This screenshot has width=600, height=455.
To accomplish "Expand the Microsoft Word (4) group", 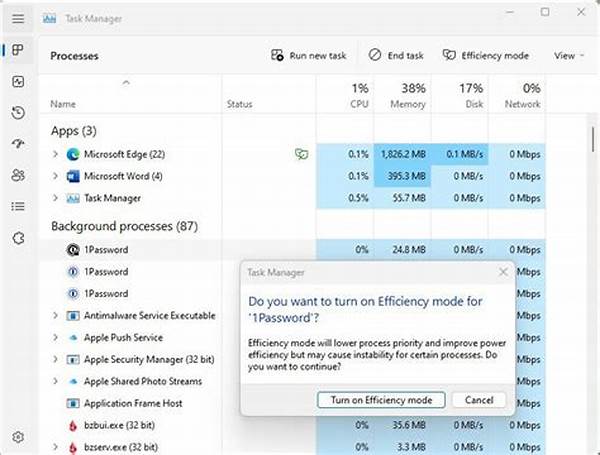I will coord(55,176).
